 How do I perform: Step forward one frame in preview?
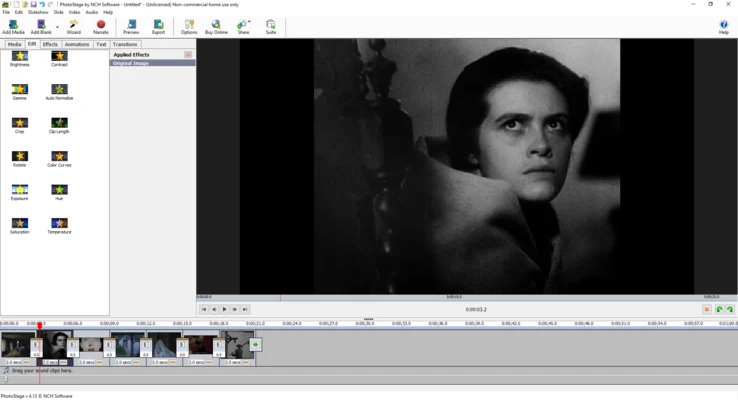(x=235, y=309)
